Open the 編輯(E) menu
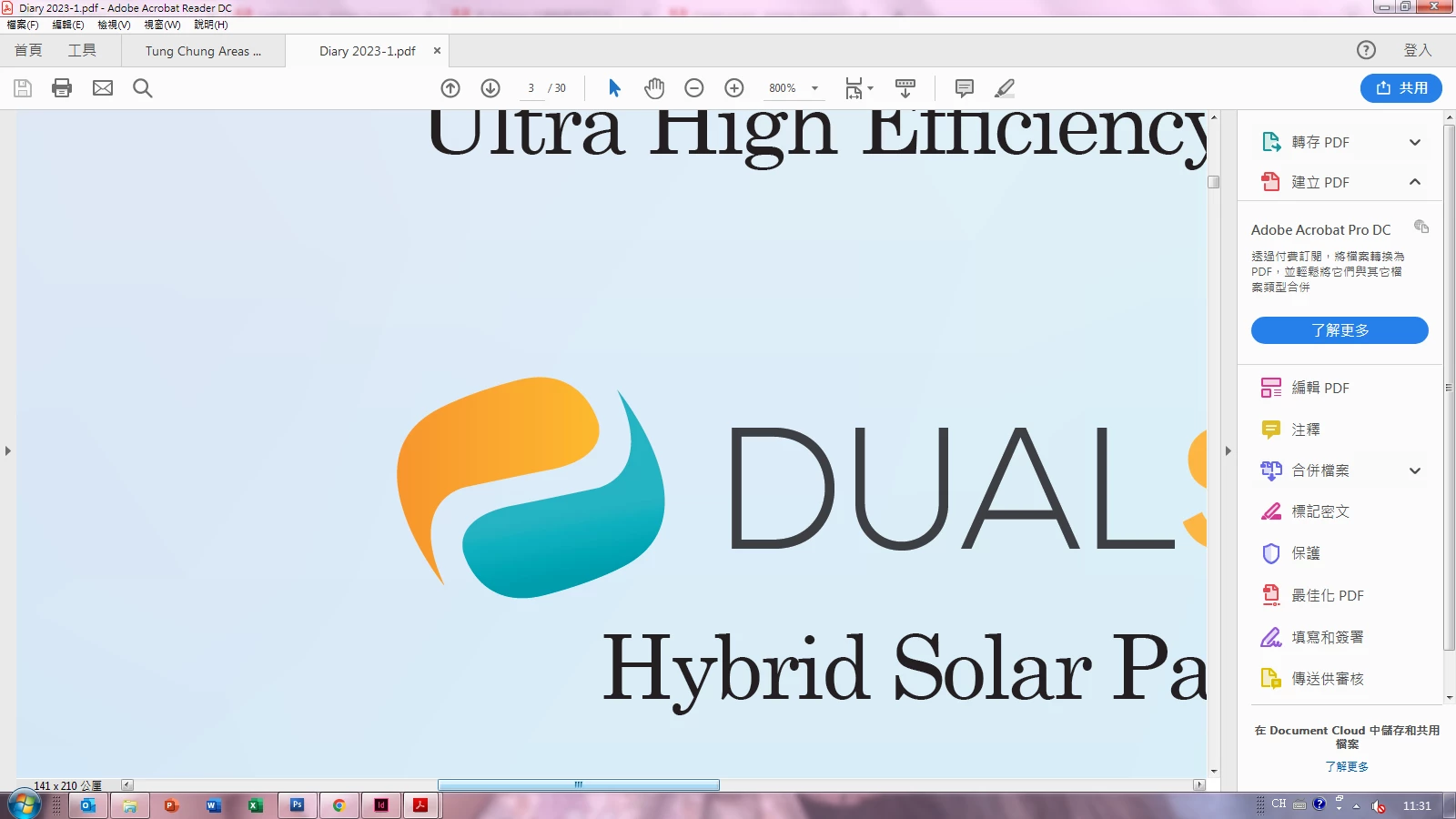 [x=68, y=25]
